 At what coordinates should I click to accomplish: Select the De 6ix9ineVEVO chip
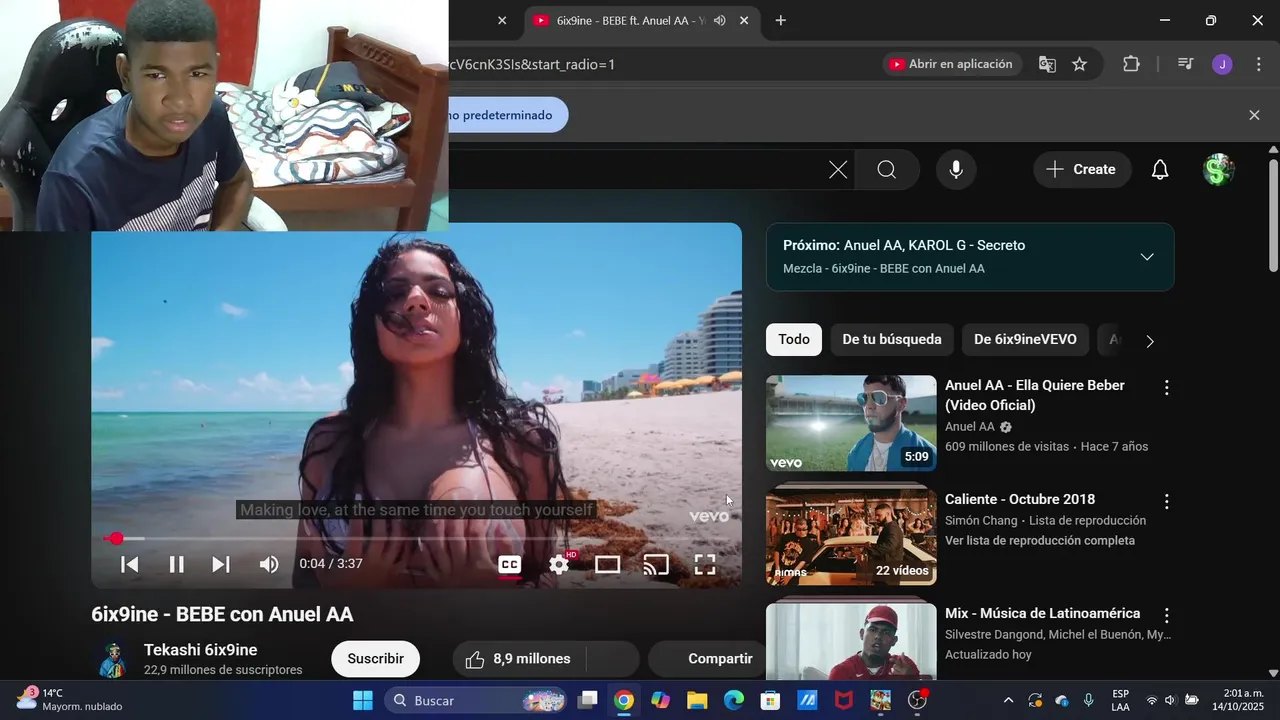[1025, 340]
